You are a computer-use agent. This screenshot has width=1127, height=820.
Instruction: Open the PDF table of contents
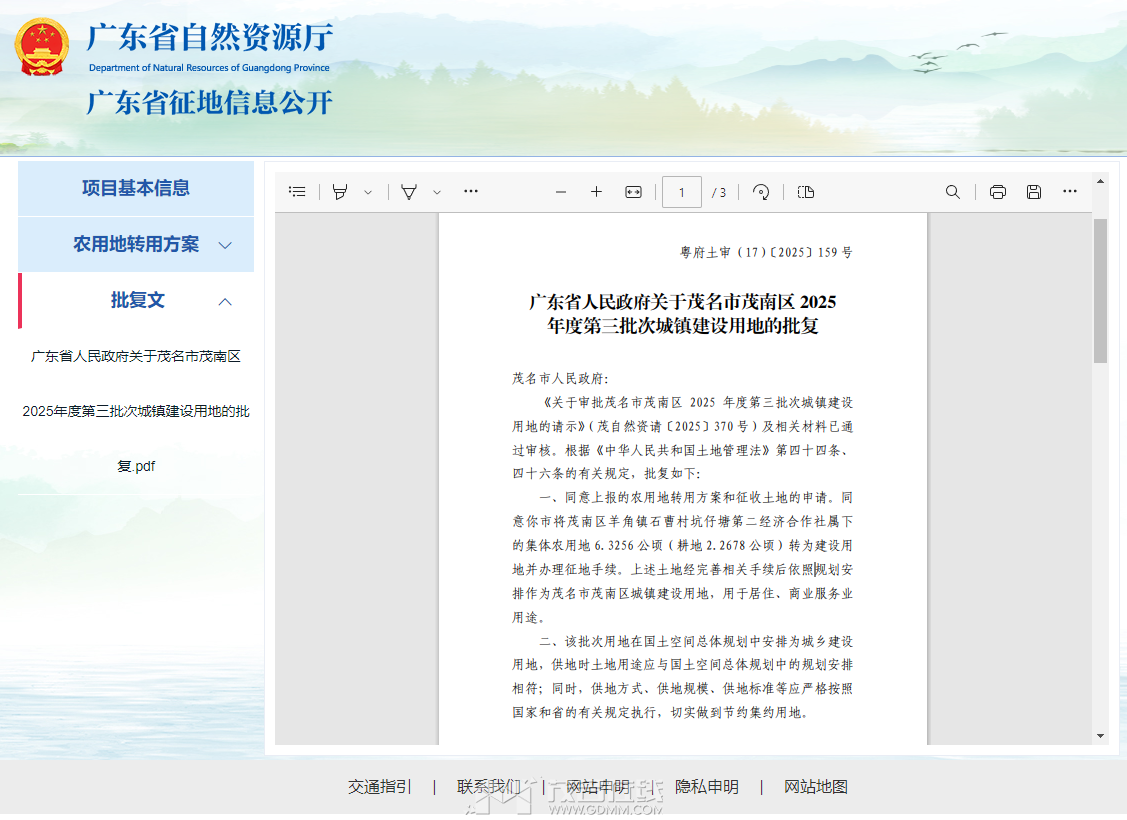(297, 192)
